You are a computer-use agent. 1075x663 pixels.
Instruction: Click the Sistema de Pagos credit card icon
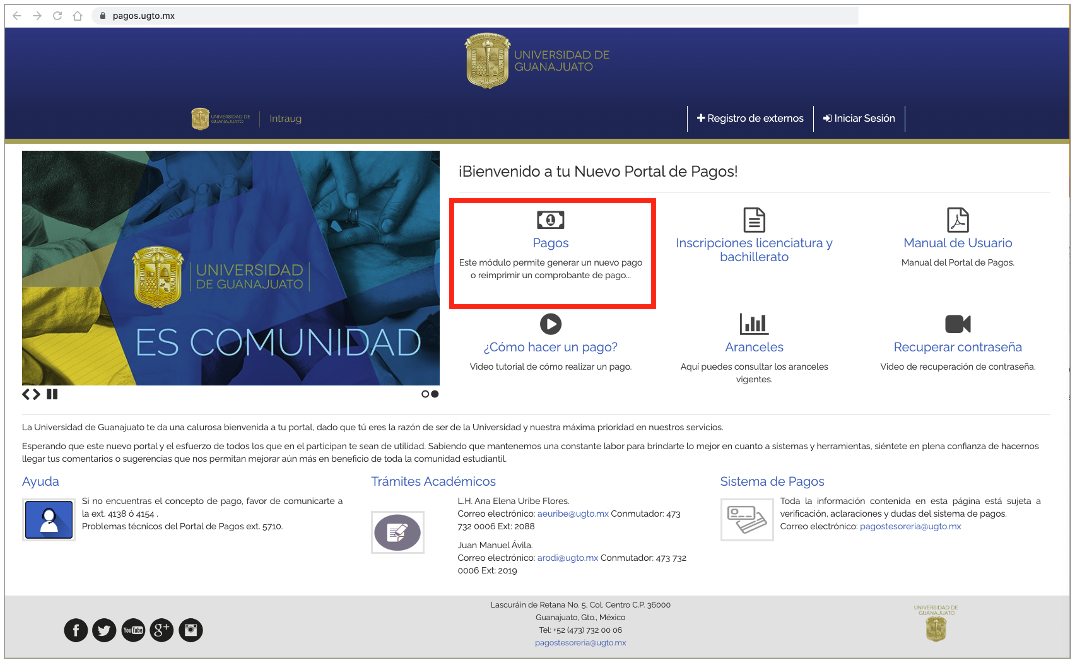pos(747,520)
